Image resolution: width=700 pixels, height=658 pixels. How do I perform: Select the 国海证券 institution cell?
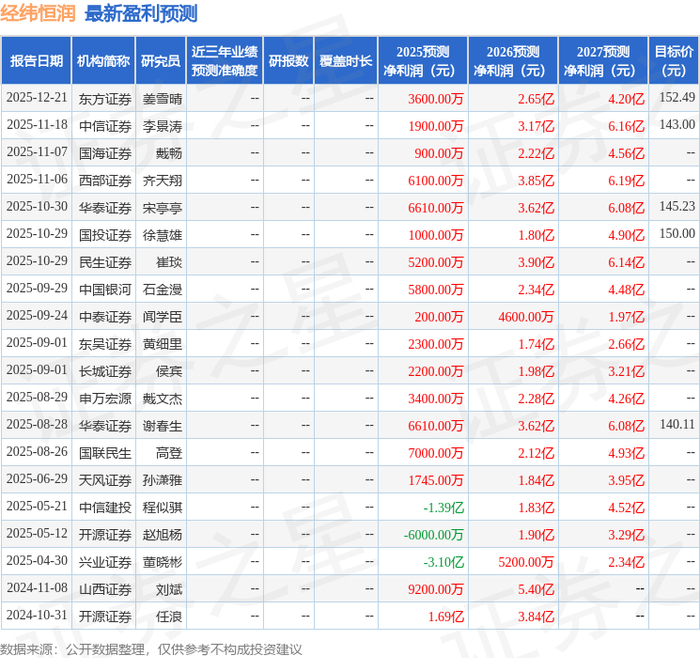tap(105, 153)
